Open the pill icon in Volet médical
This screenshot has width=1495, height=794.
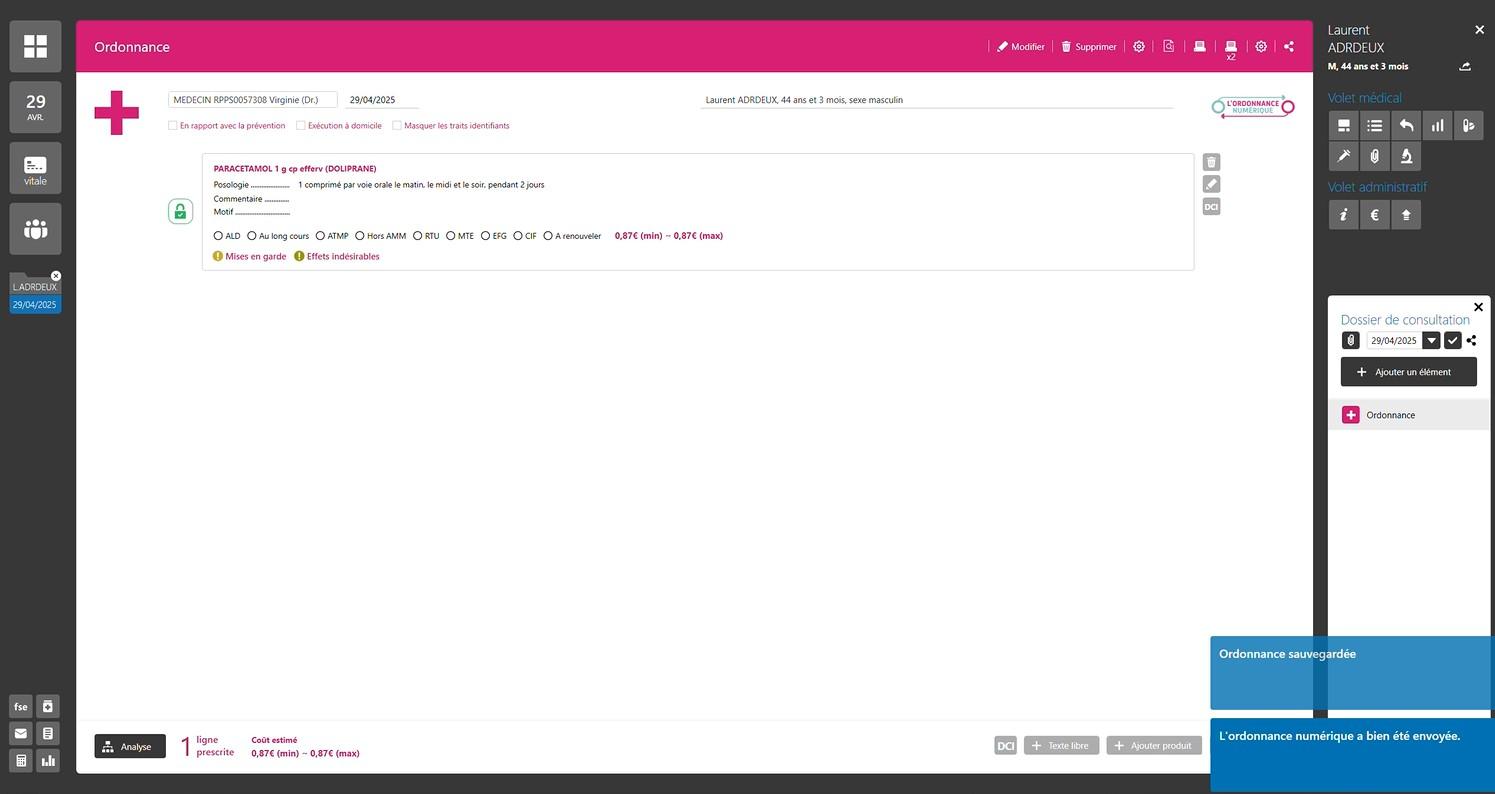(1468, 125)
